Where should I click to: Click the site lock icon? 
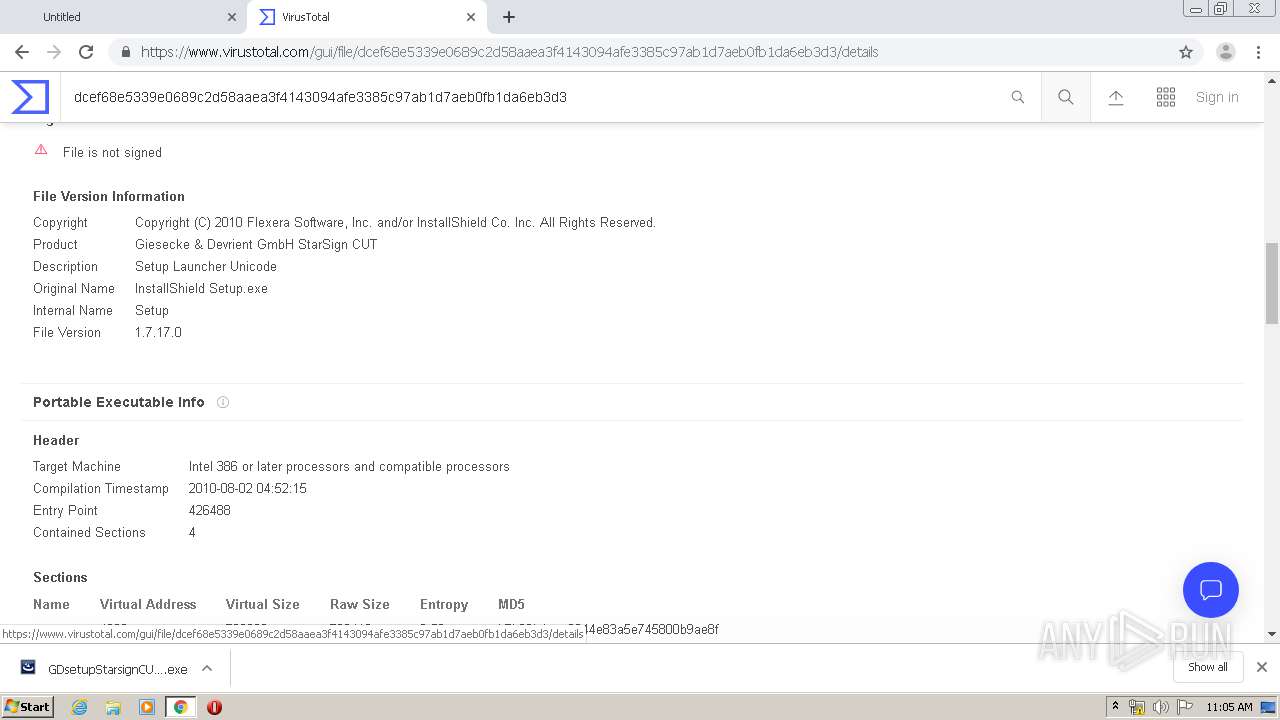tap(125, 52)
